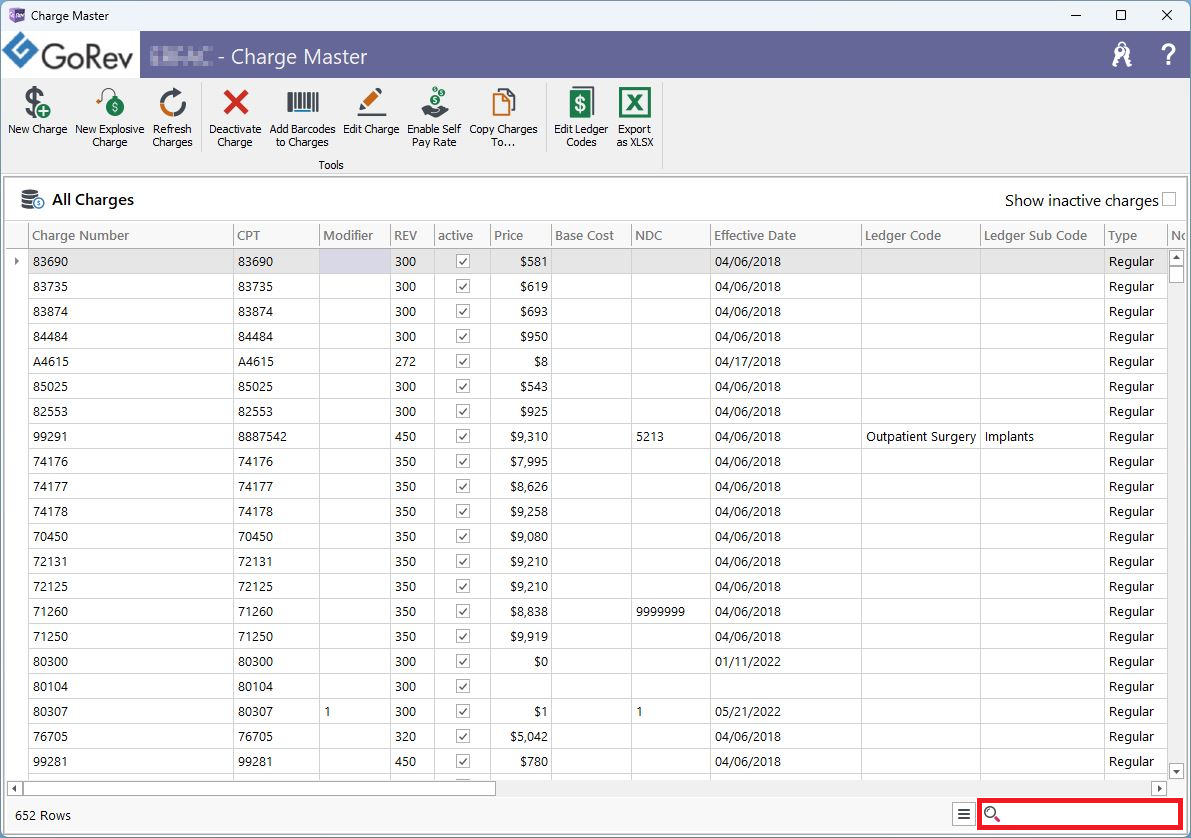Click vertical scrollbar up arrow
The image size is (1191, 838).
[1177, 258]
